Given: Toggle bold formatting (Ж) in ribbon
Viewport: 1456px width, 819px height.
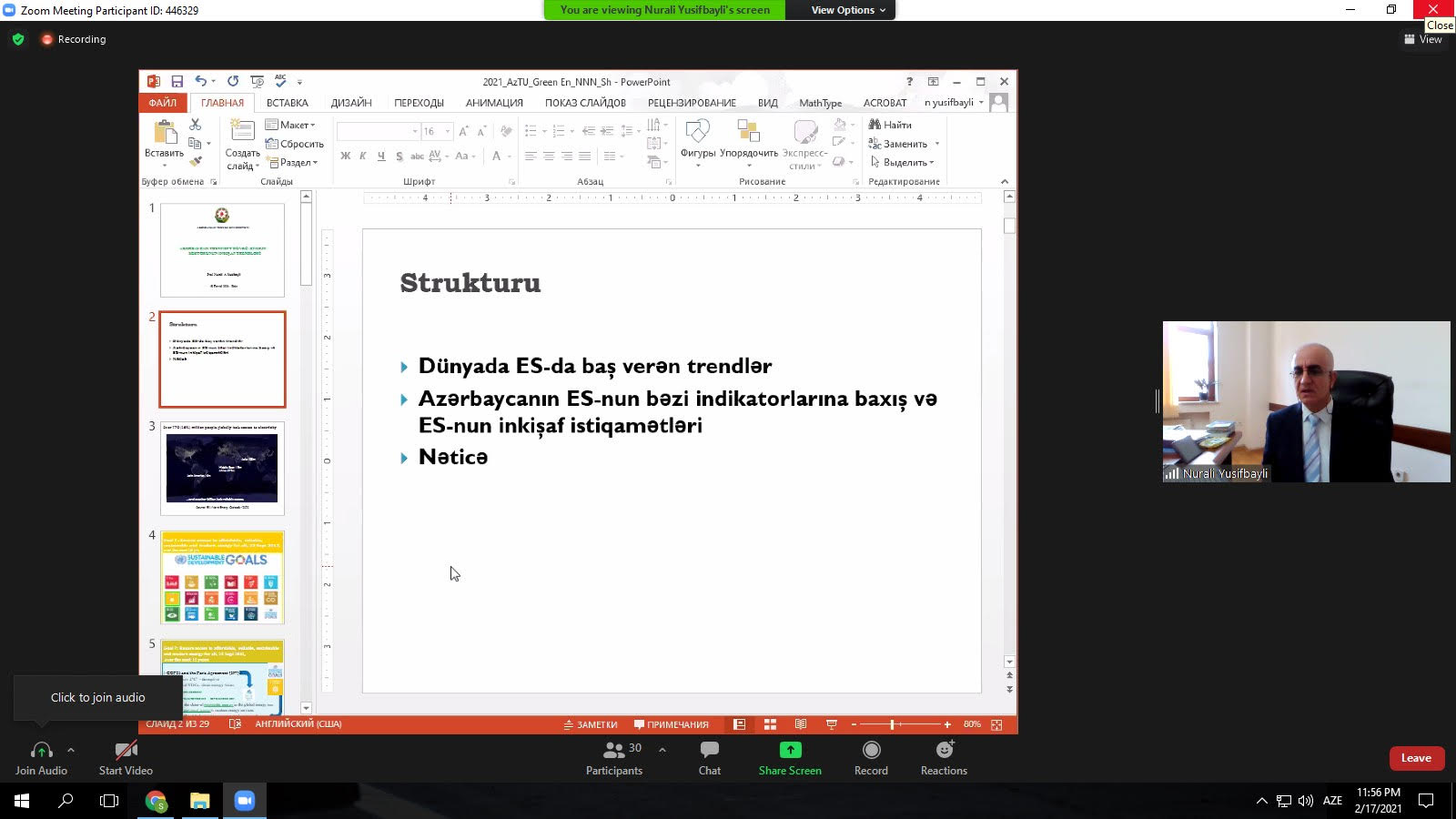Looking at the screenshot, I should (x=346, y=157).
